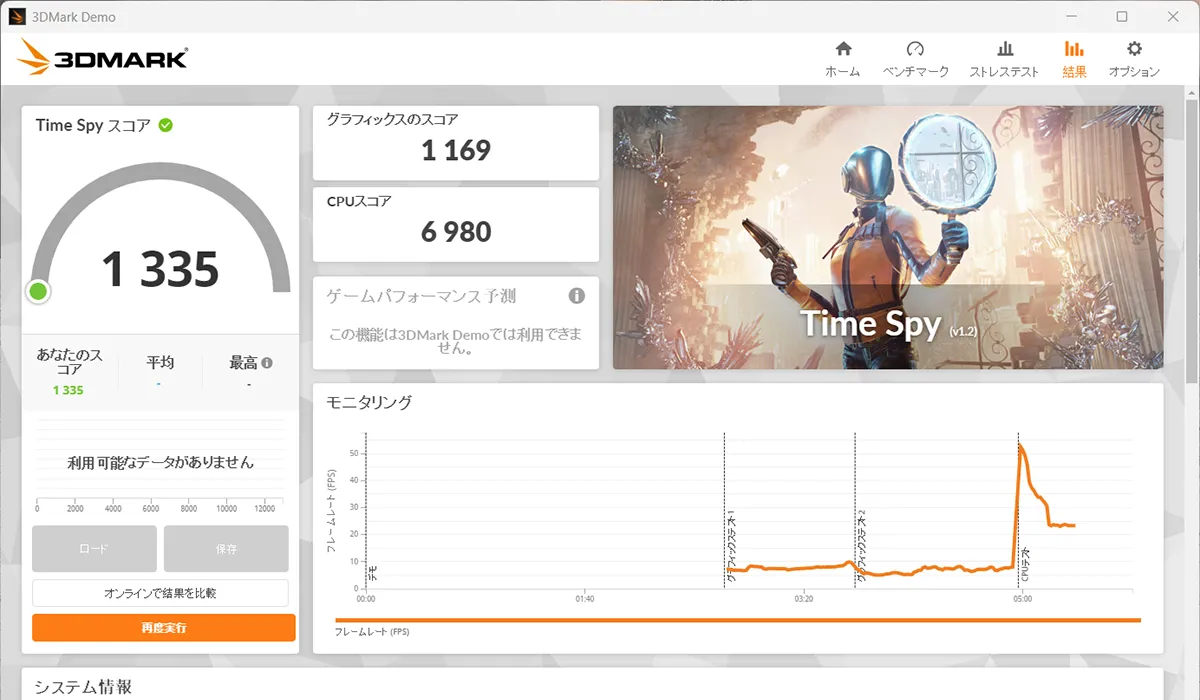
Task: Open Options (オプション) gear icon
Action: pos(1134,50)
